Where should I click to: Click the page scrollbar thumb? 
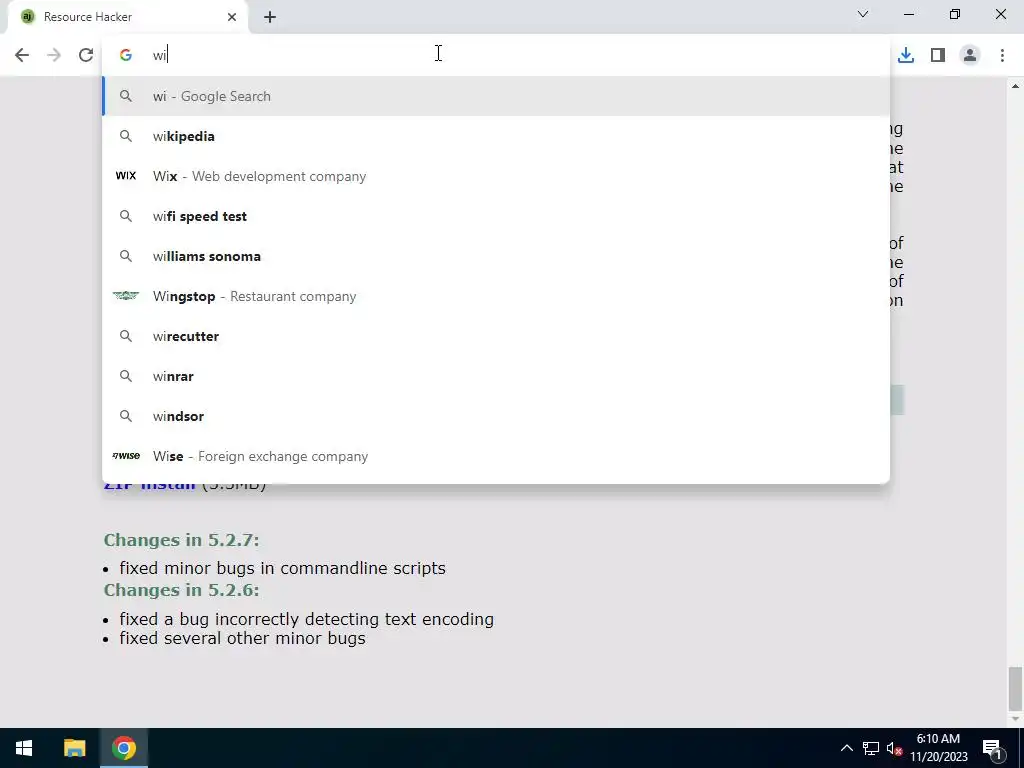1015,688
